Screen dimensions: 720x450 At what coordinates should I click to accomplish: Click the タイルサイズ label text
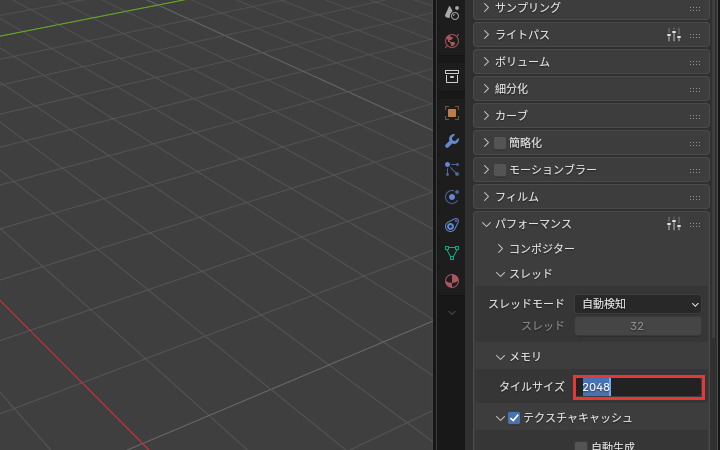coord(532,387)
